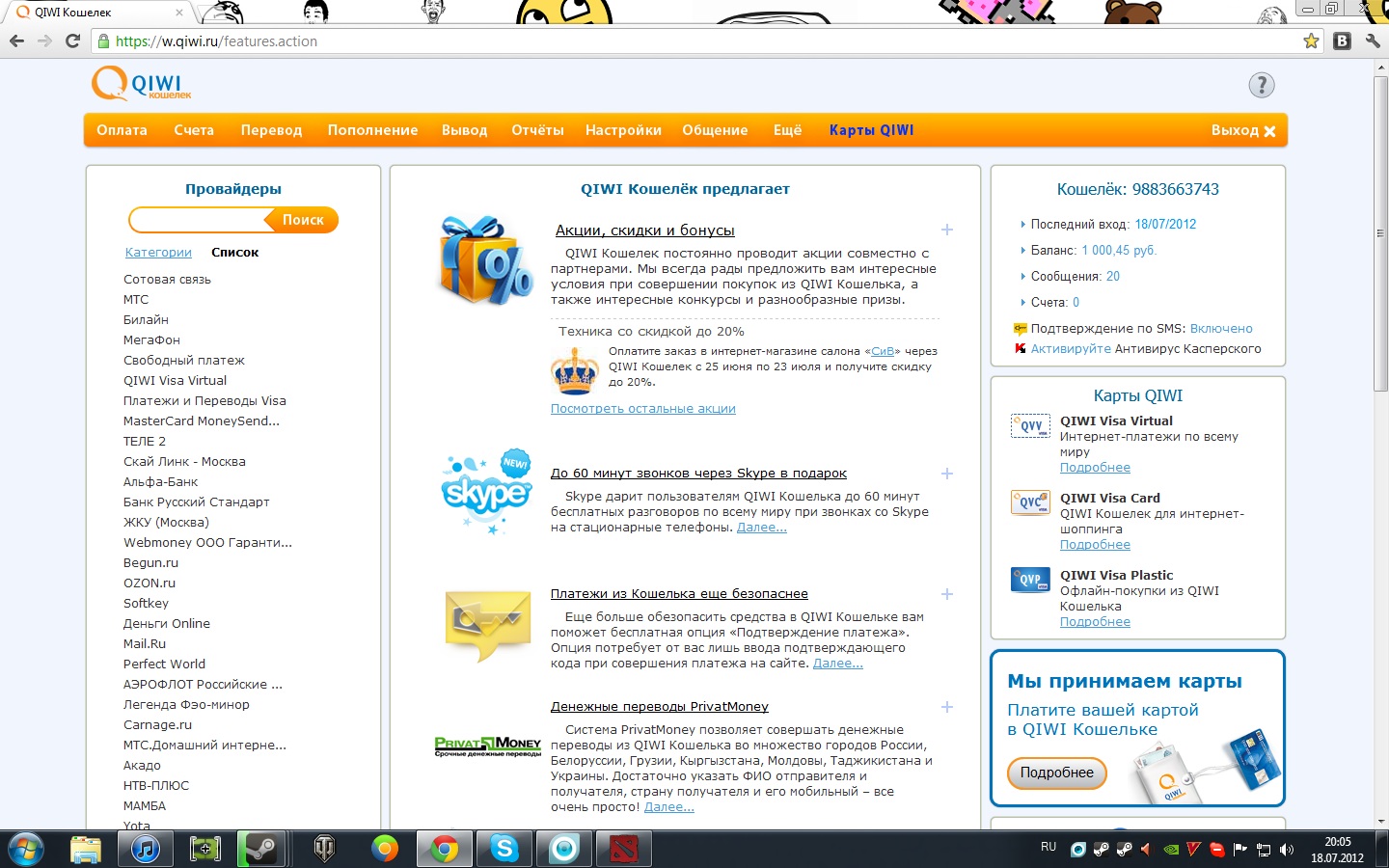The height and width of the screenshot is (868, 1389).
Task: Open Skype from the taskbar
Action: [x=504, y=849]
